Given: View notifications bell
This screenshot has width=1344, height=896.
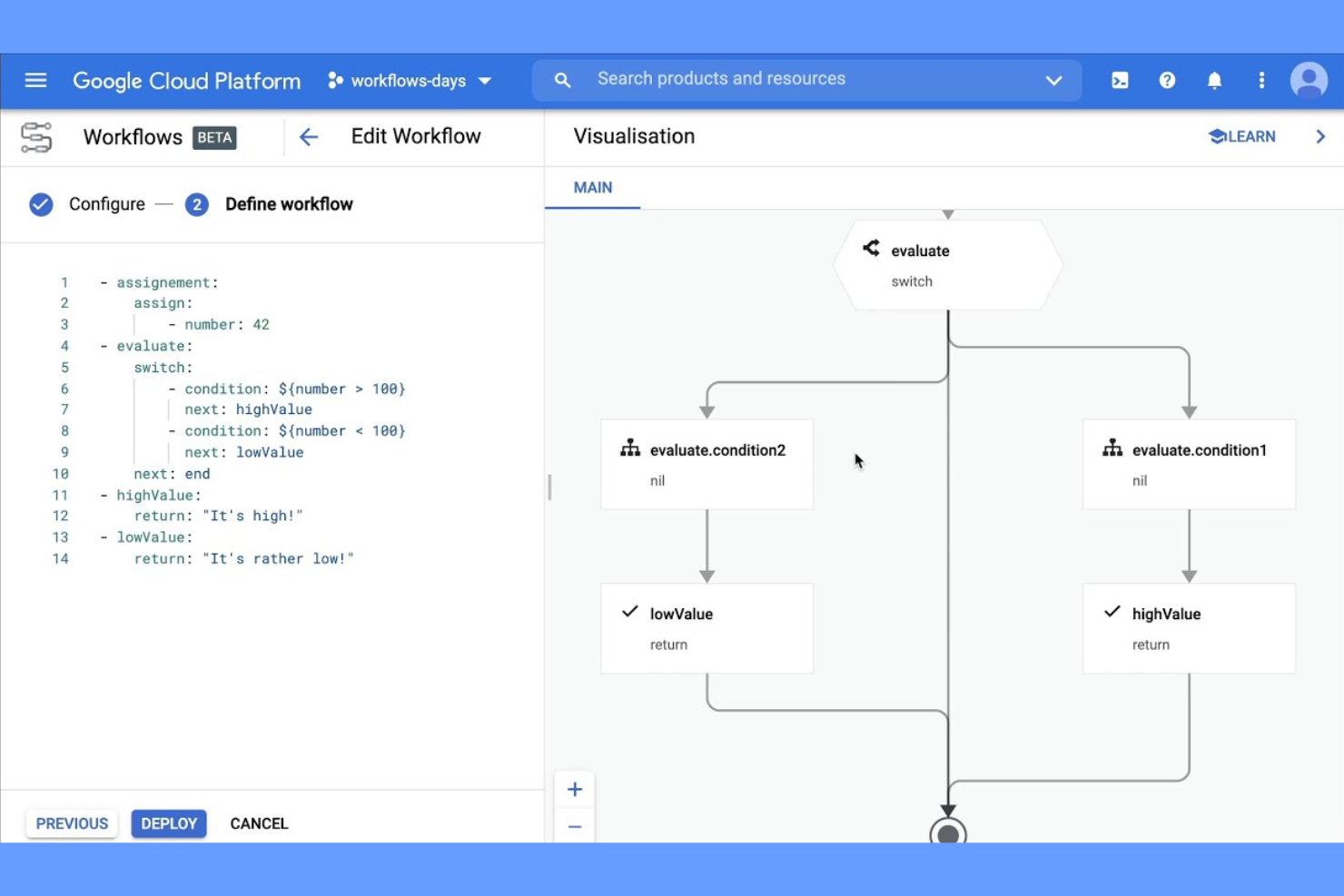Looking at the screenshot, I should (x=1214, y=81).
